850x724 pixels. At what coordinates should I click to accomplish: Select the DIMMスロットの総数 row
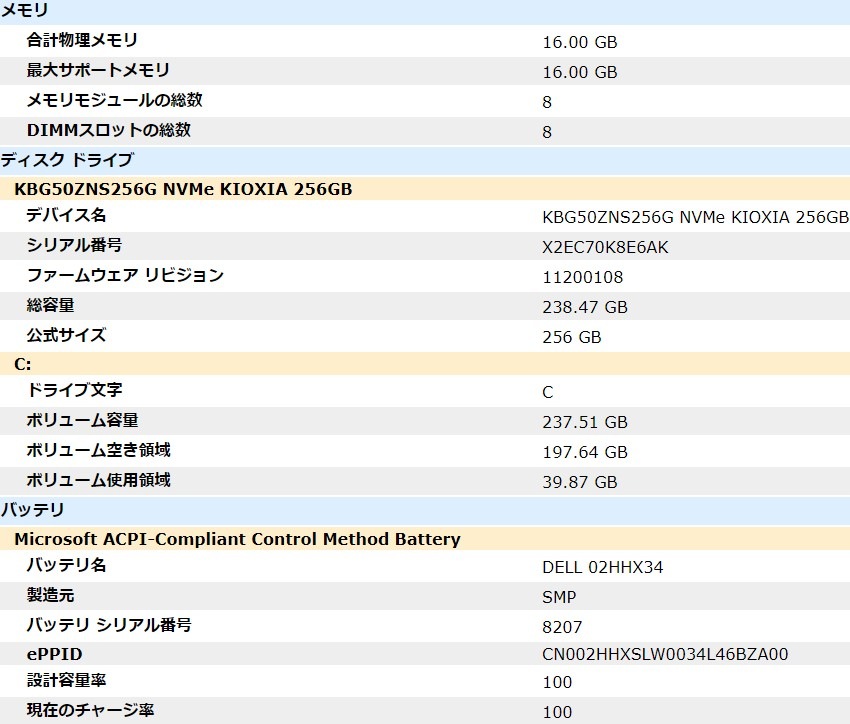(x=300, y=130)
